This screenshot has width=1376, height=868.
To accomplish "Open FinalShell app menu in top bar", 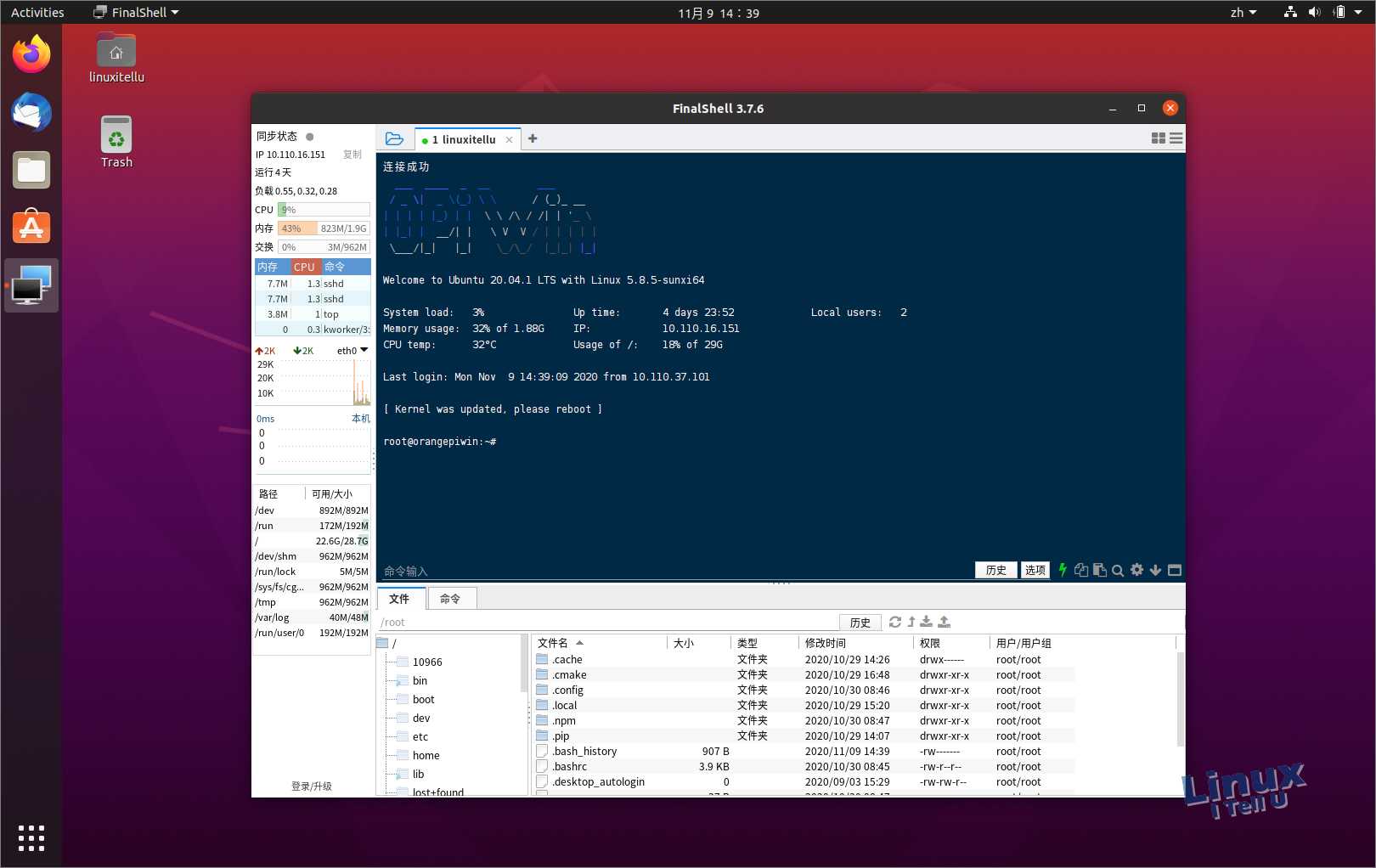I will click(137, 12).
